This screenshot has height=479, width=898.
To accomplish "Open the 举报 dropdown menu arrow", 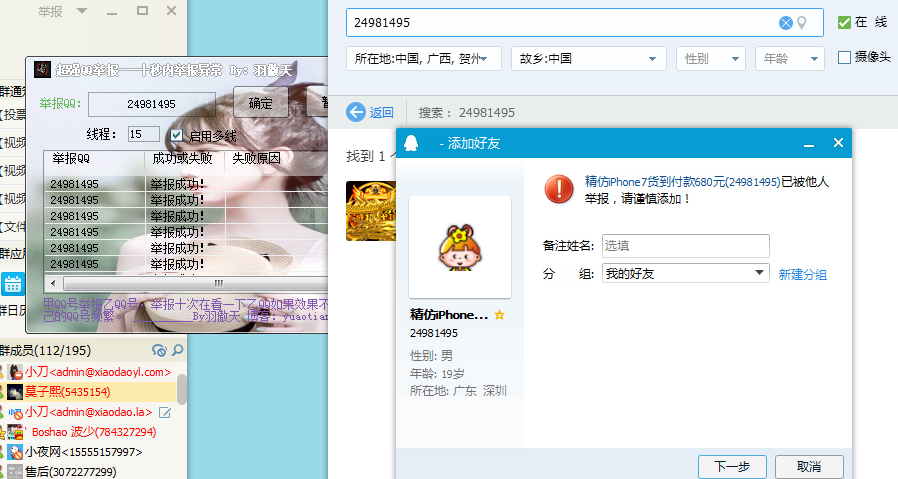I will pos(82,11).
